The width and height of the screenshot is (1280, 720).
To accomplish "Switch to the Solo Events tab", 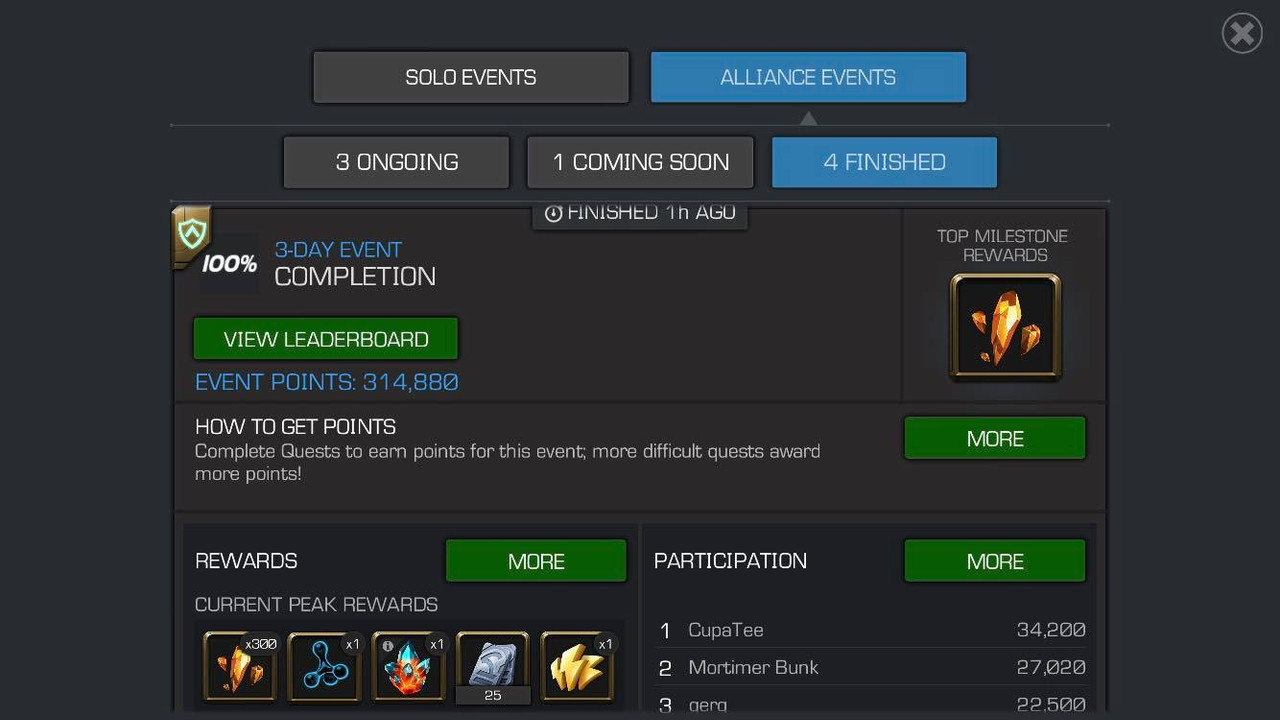I will pyautogui.click(x=471, y=77).
